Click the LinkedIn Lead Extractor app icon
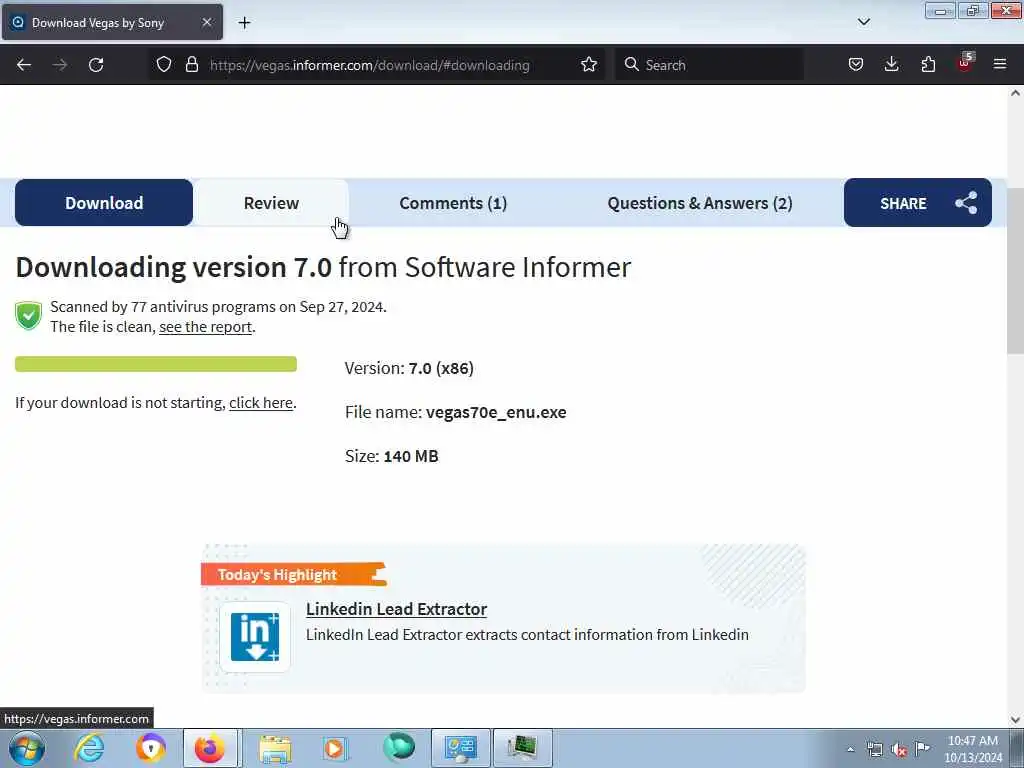 click(x=255, y=637)
